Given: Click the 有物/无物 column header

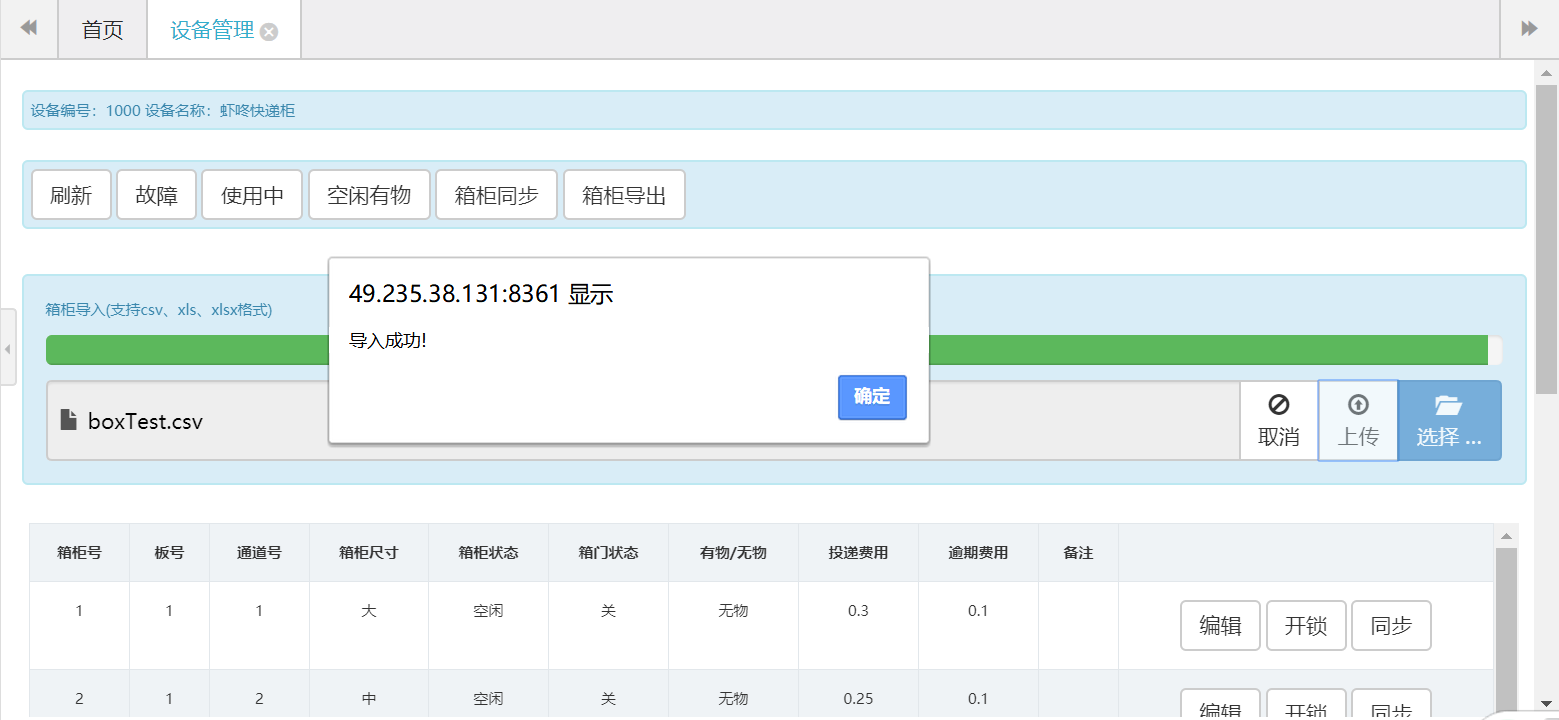Looking at the screenshot, I should (x=733, y=552).
